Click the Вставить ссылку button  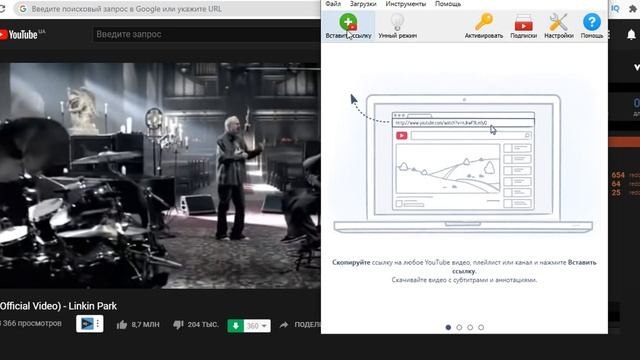(348, 25)
